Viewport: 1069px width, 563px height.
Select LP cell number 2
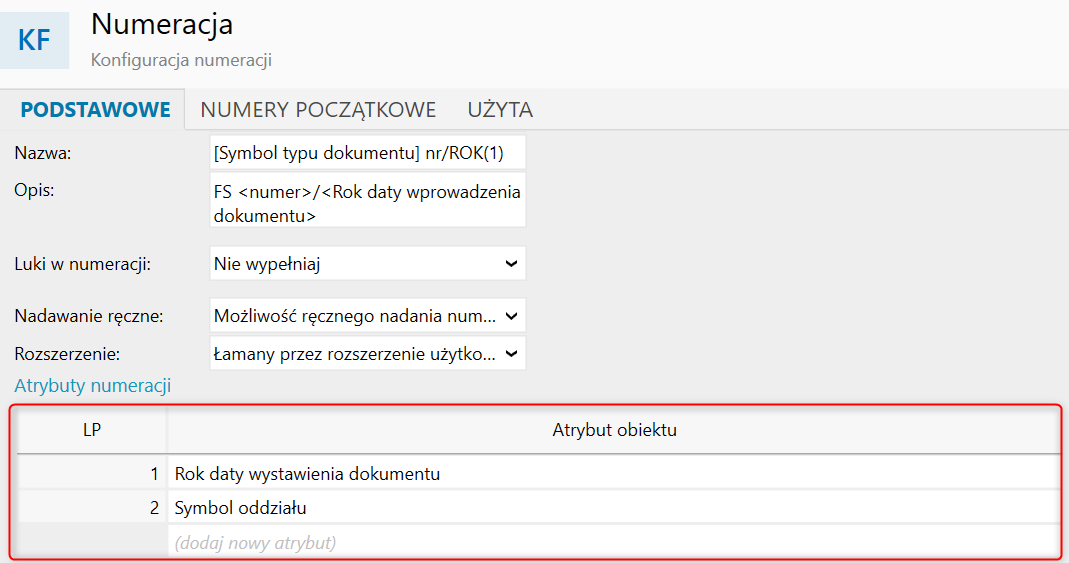point(92,508)
